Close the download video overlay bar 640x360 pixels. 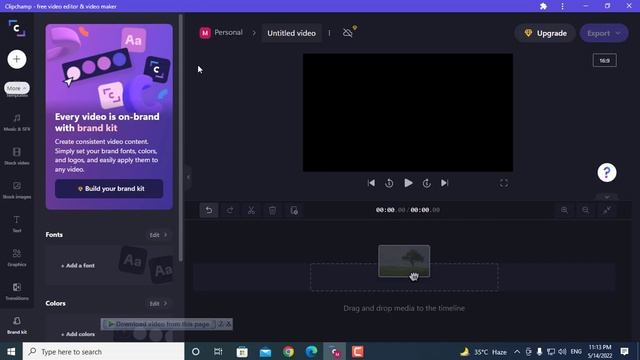click(x=229, y=324)
